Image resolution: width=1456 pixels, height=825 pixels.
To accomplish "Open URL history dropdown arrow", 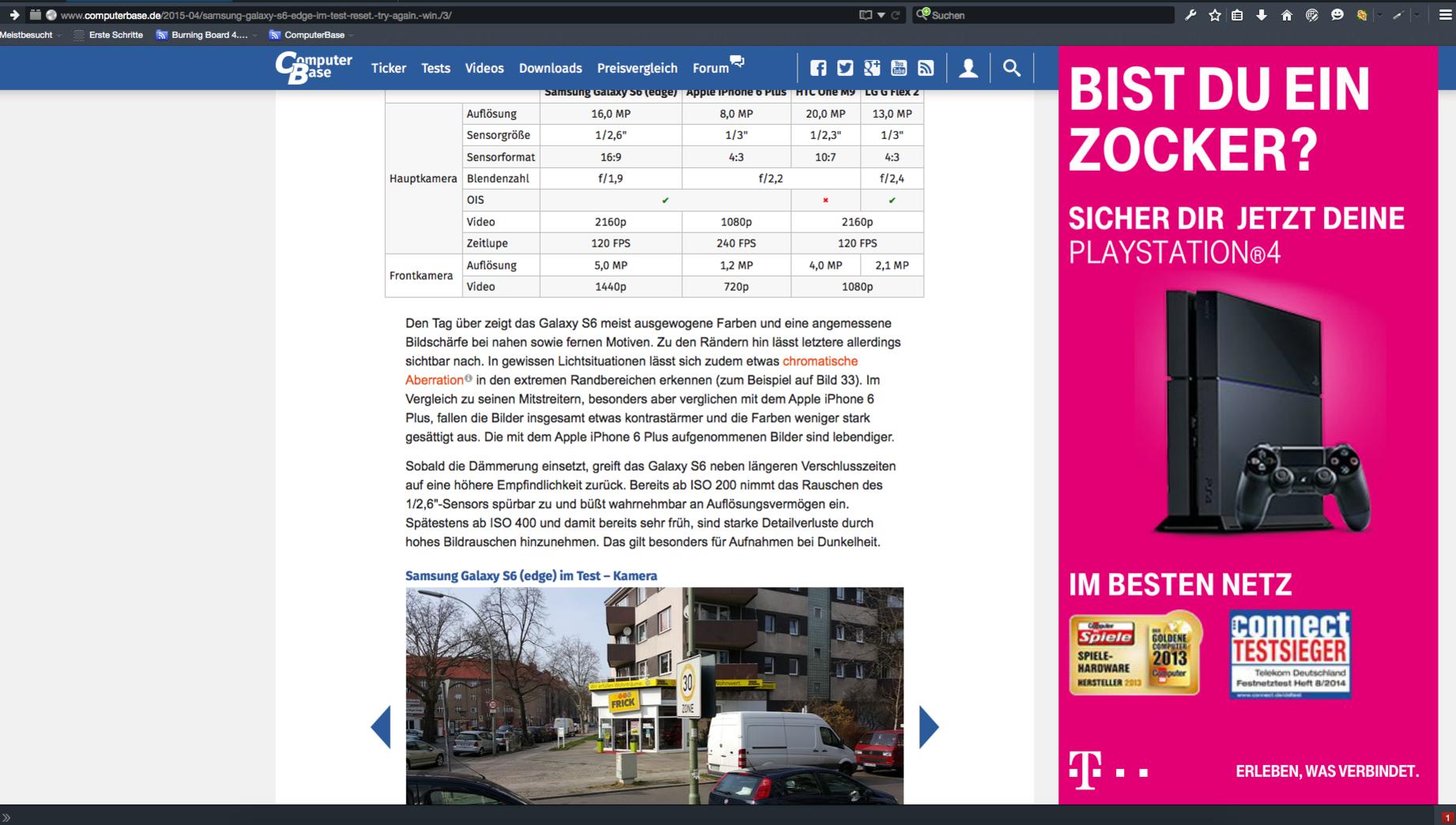I will (881, 15).
